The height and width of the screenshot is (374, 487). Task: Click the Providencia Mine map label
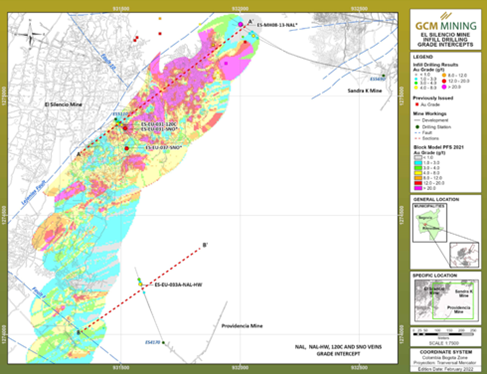pyautogui.click(x=242, y=326)
